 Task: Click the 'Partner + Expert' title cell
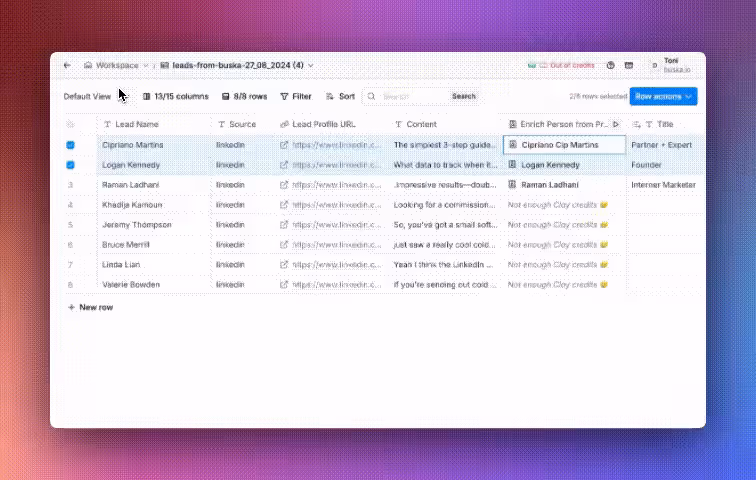[x=665, y=145]
